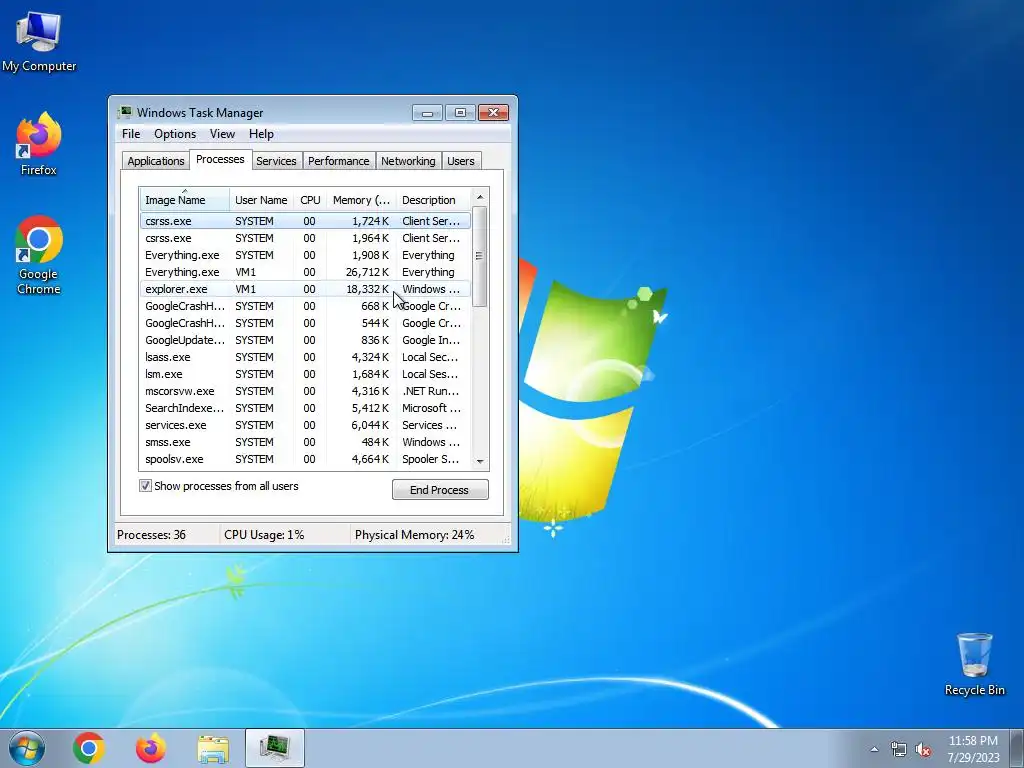Click the End Process button
Viewport: 1024px width, 768px height.
pos(440,490)
